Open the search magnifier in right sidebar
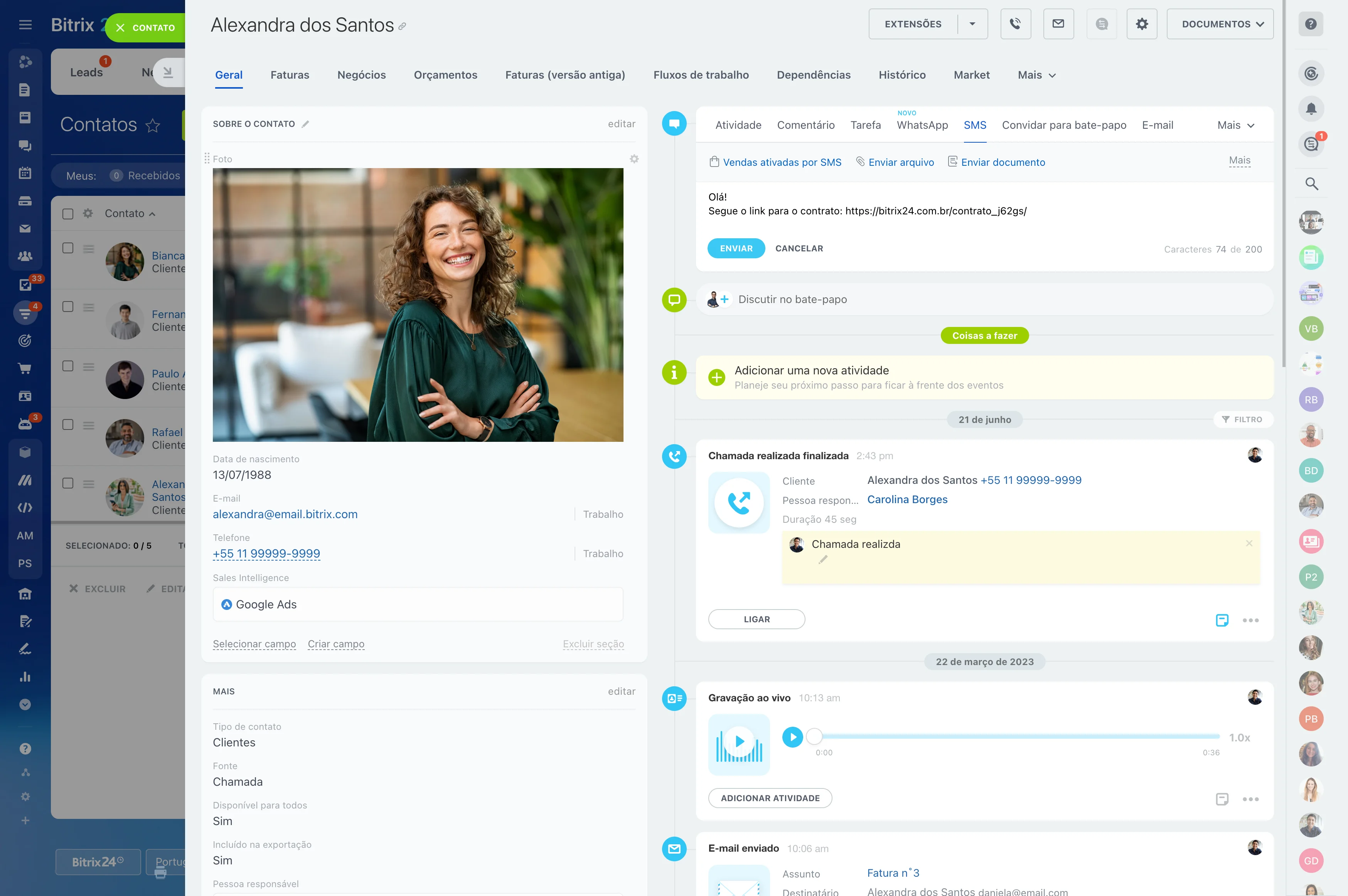The width and height of the screenshot is (1348, 896). coord(1311,184)
